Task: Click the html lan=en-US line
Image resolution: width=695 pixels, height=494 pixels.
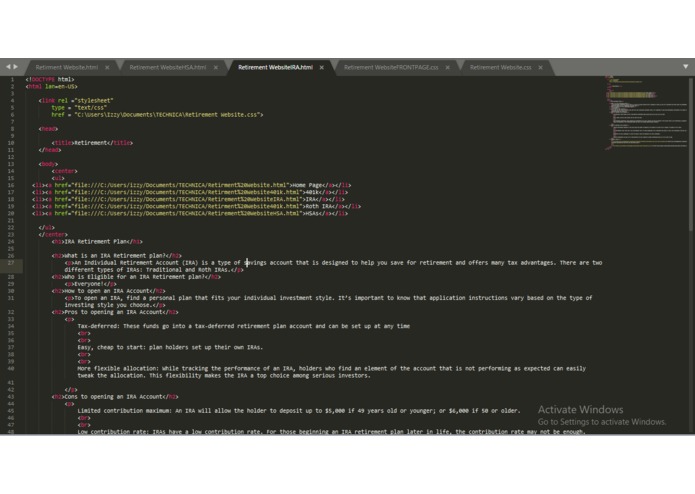Action: pos(51,86)
